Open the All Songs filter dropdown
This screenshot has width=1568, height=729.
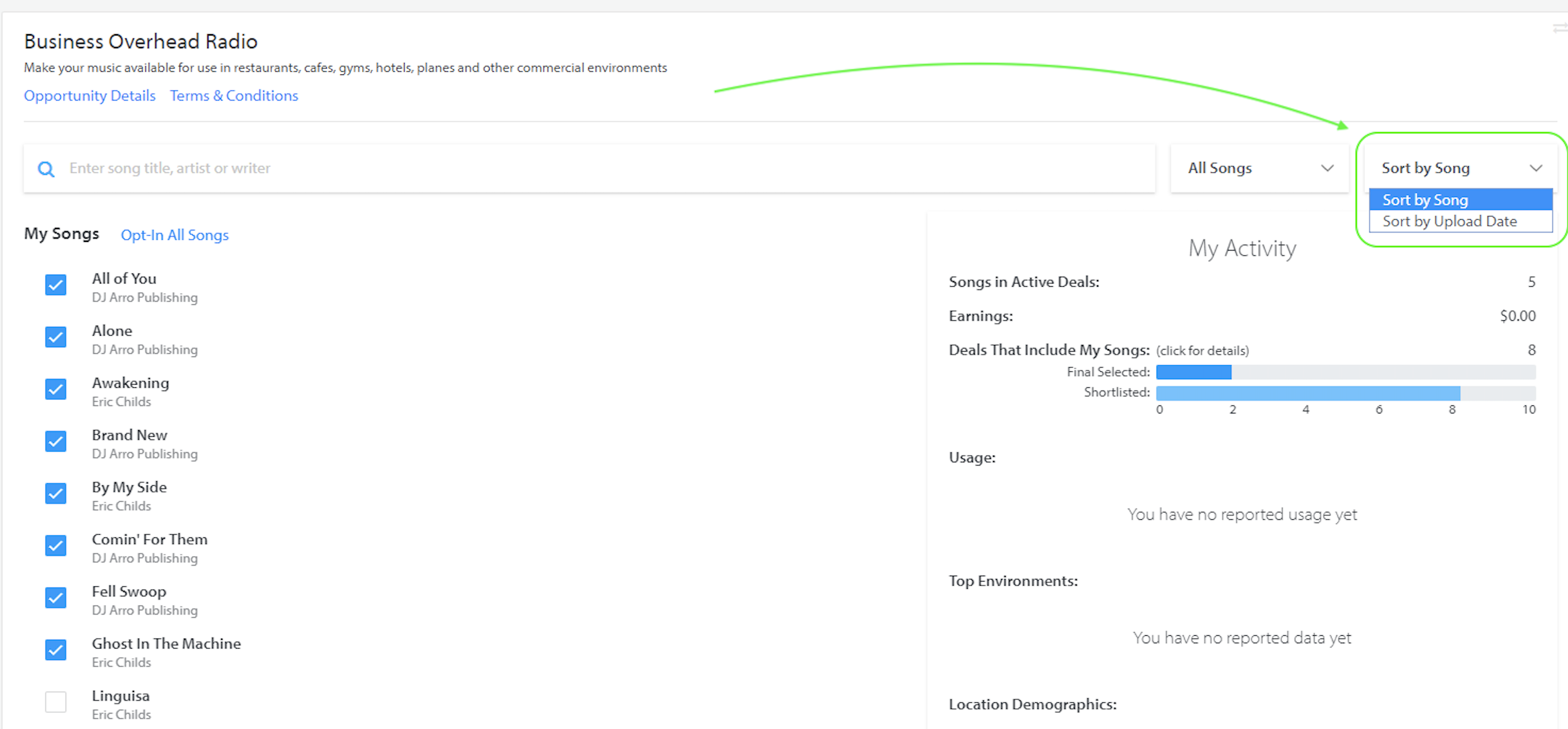click(x=1259, y=168)
